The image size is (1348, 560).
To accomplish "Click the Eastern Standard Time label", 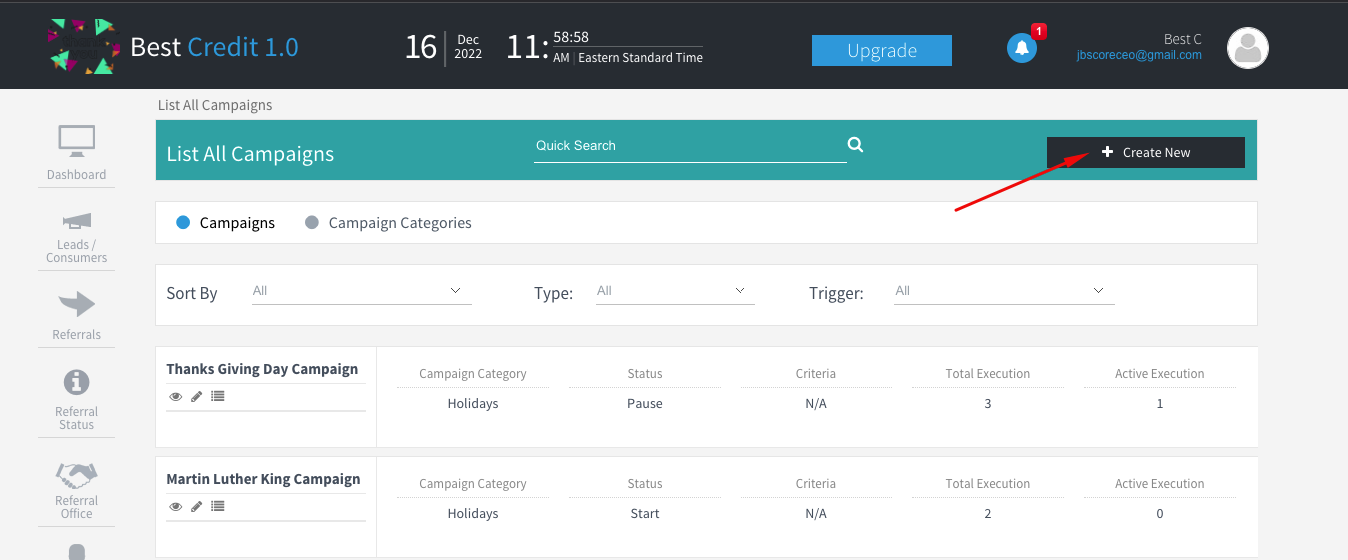I will click(640, 58).
